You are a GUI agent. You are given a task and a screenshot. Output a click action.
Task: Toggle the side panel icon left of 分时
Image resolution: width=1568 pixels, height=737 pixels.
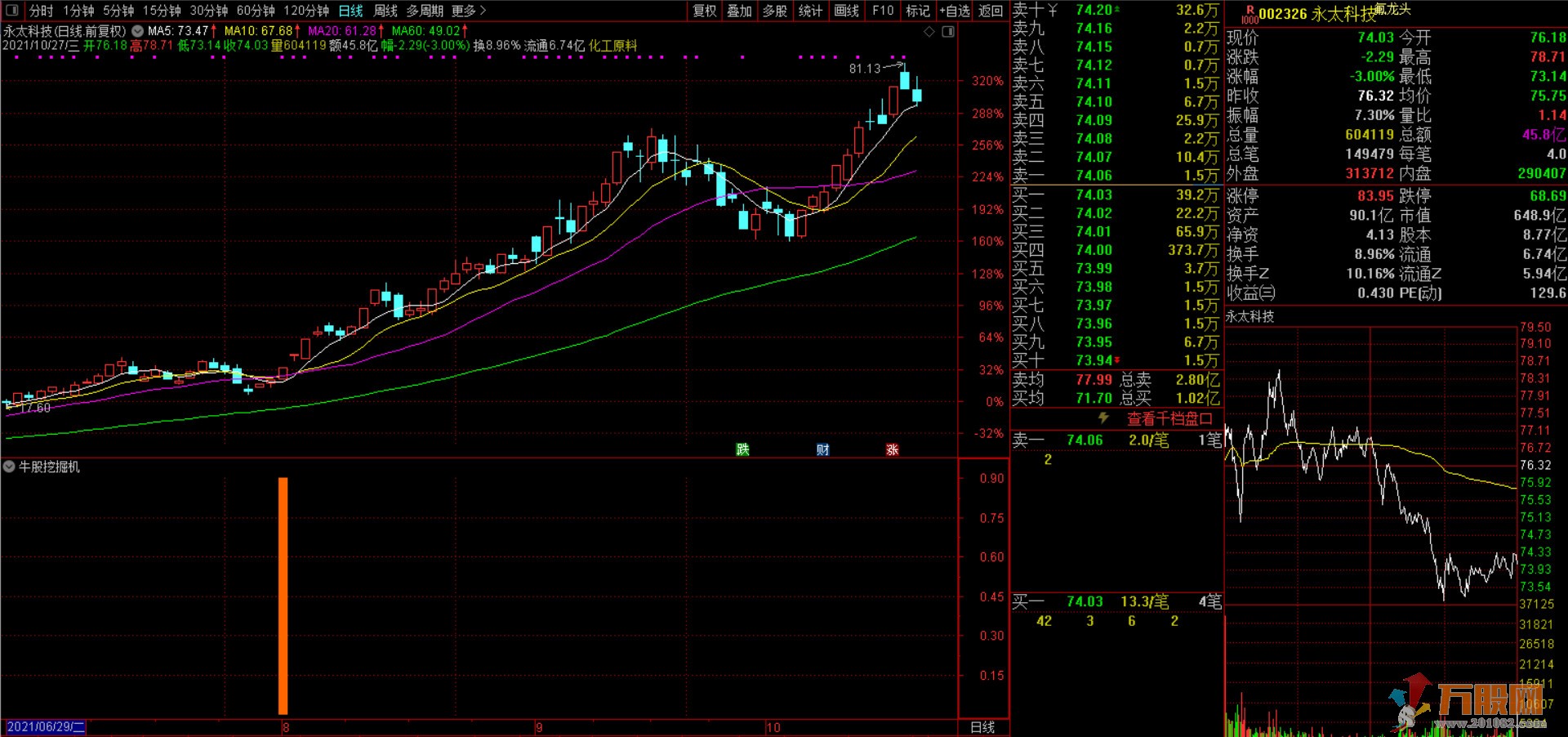click(x=11, y=11)
